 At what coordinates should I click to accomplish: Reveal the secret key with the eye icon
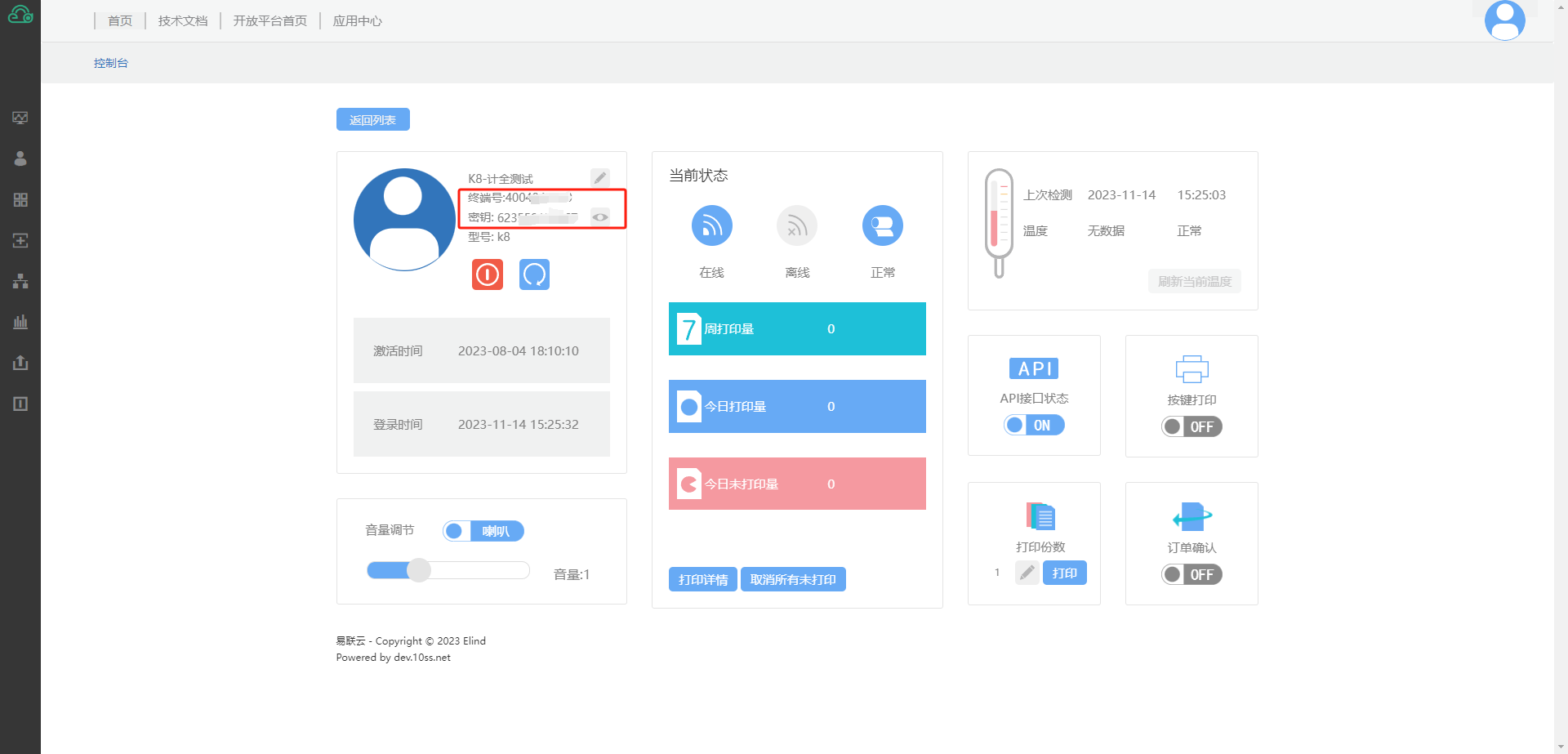599,217
